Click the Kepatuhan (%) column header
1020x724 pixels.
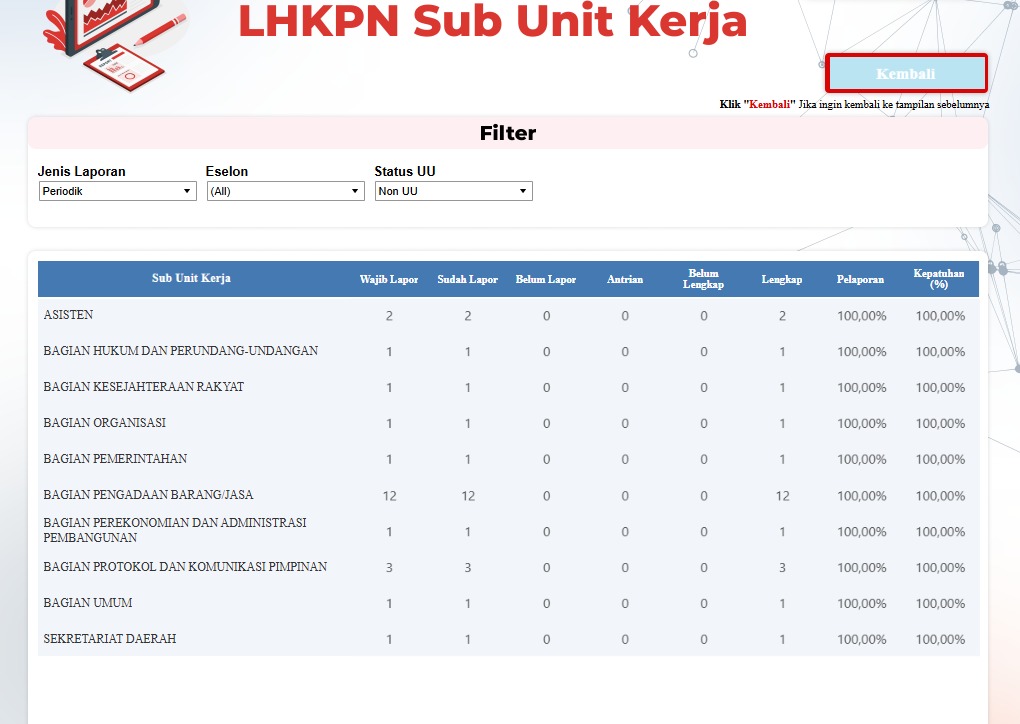tap(939, 279)
